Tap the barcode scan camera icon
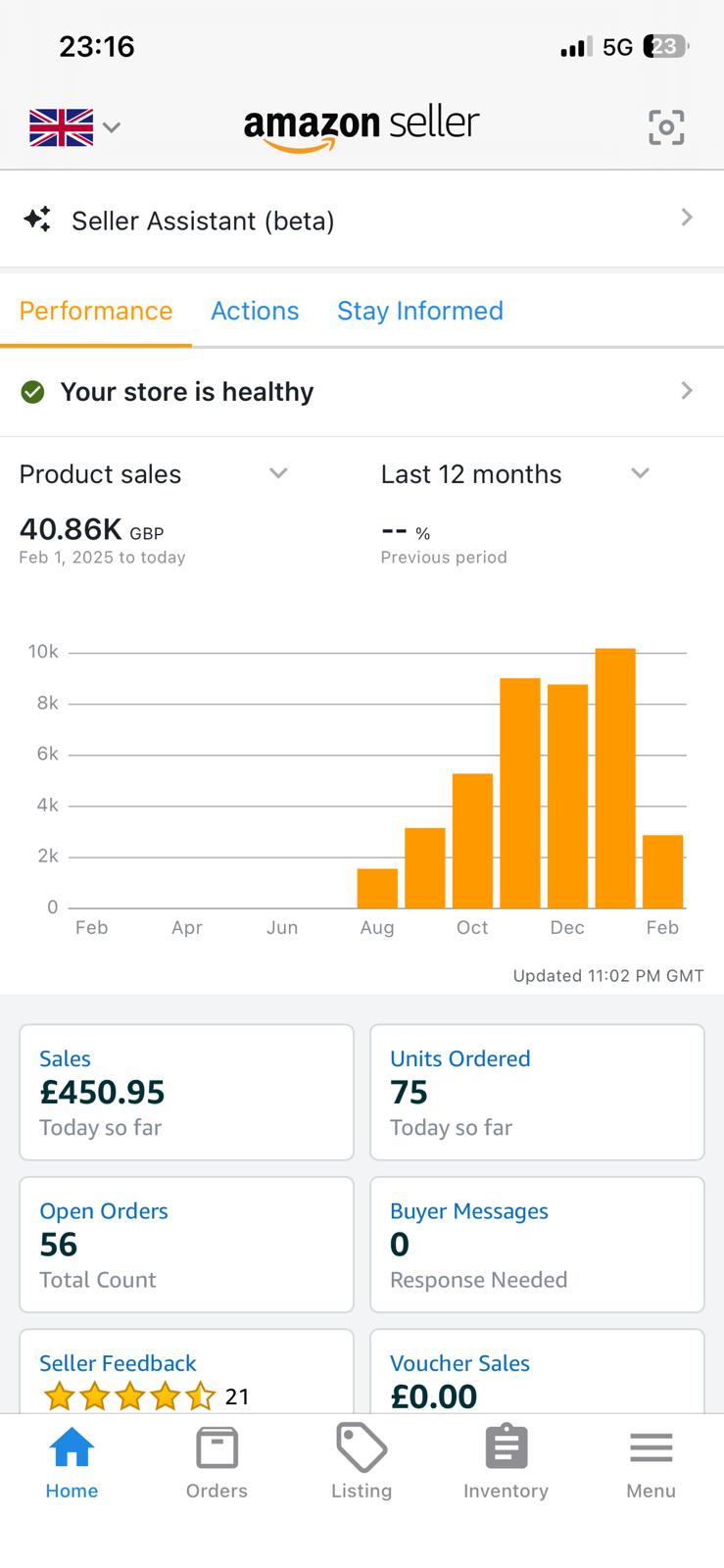Image resolution: width=724 pixels, height=1568 pixels. click(666, 127)
